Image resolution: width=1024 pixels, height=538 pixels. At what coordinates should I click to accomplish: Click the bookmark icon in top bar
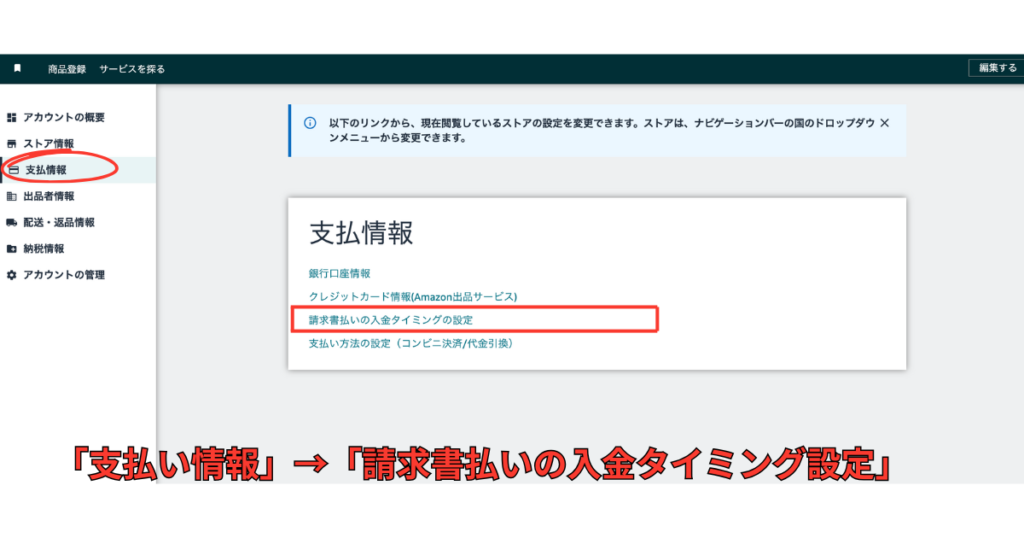click(x=17, y=69)
